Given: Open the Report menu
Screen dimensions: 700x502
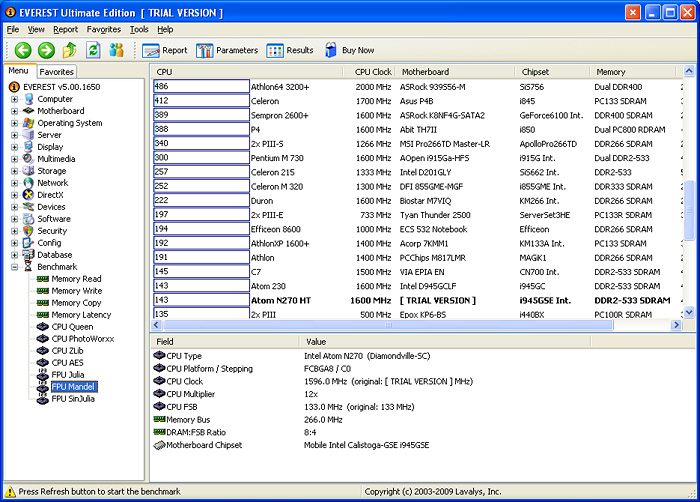Looking at the screenshot, I should (66, 29).
